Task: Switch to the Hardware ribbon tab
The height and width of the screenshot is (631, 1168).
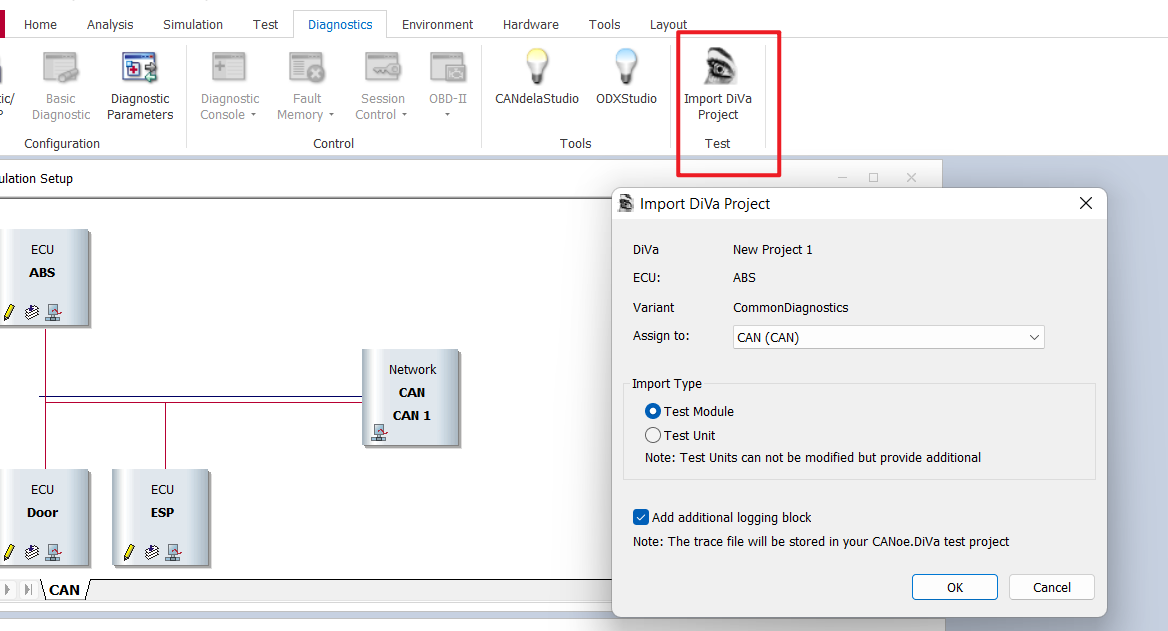Action: [x=530, y=25]
